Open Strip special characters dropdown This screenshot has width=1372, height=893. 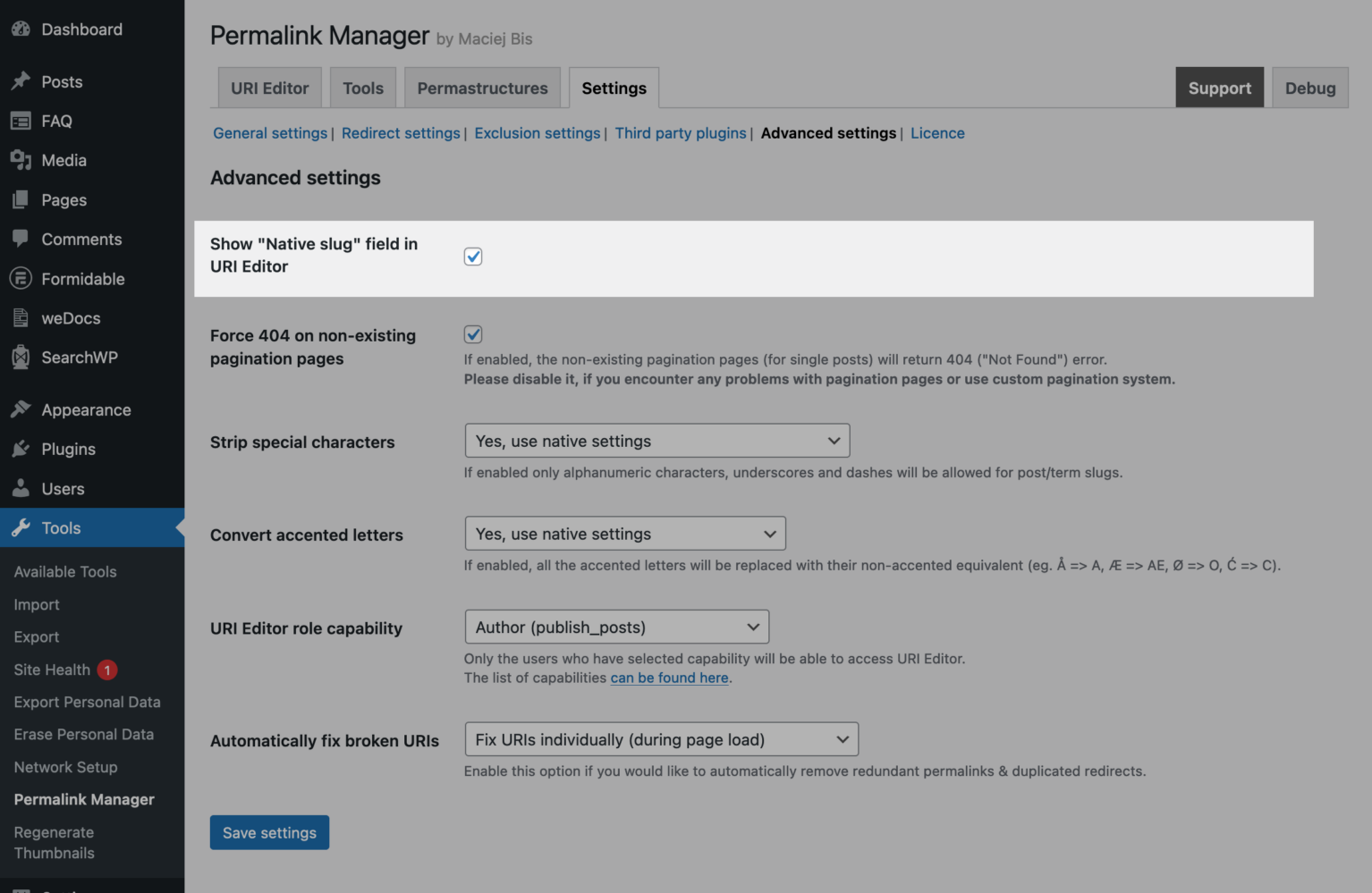[656, 441]
